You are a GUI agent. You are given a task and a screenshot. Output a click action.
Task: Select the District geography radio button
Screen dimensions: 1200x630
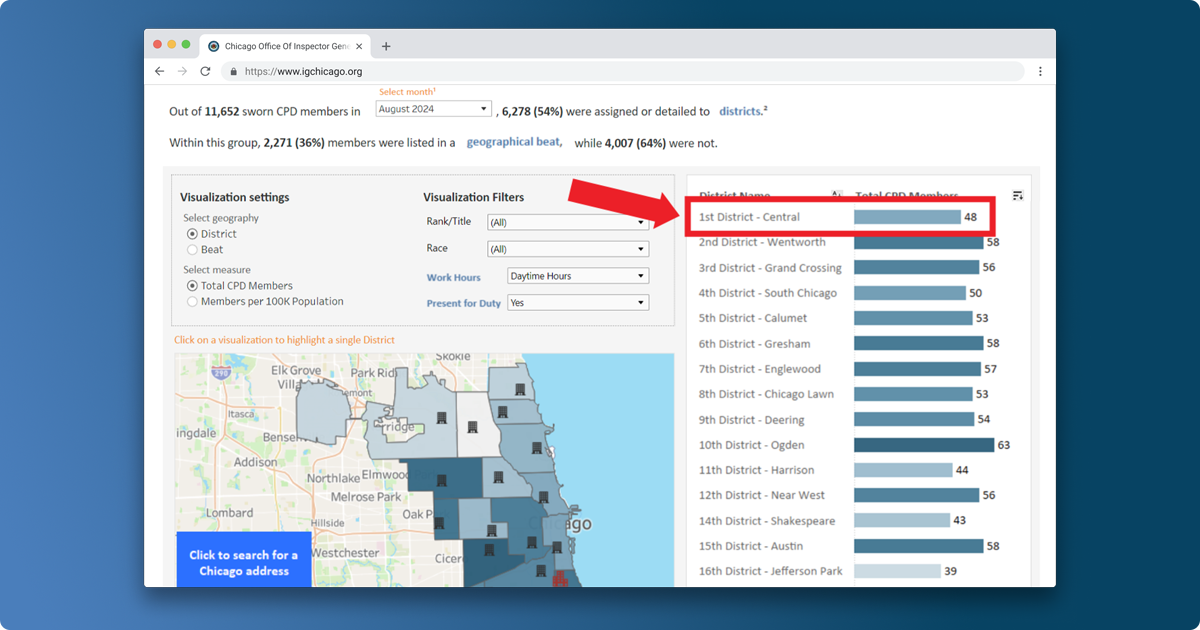192,234
